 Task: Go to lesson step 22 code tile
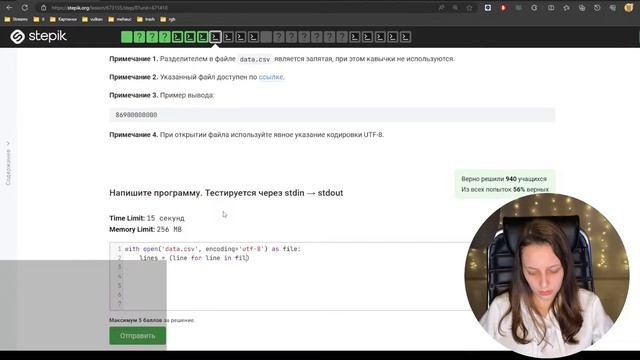pos(393,37)
